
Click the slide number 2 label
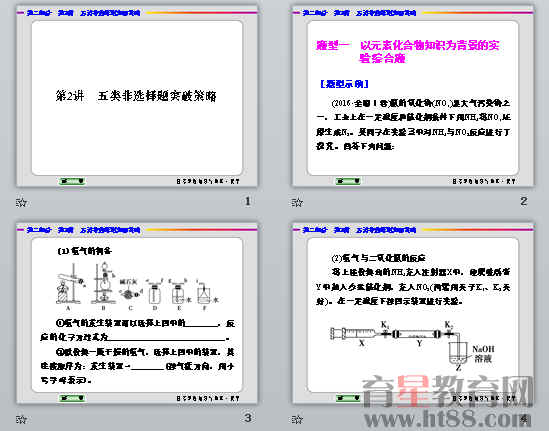tap(523, 201)
